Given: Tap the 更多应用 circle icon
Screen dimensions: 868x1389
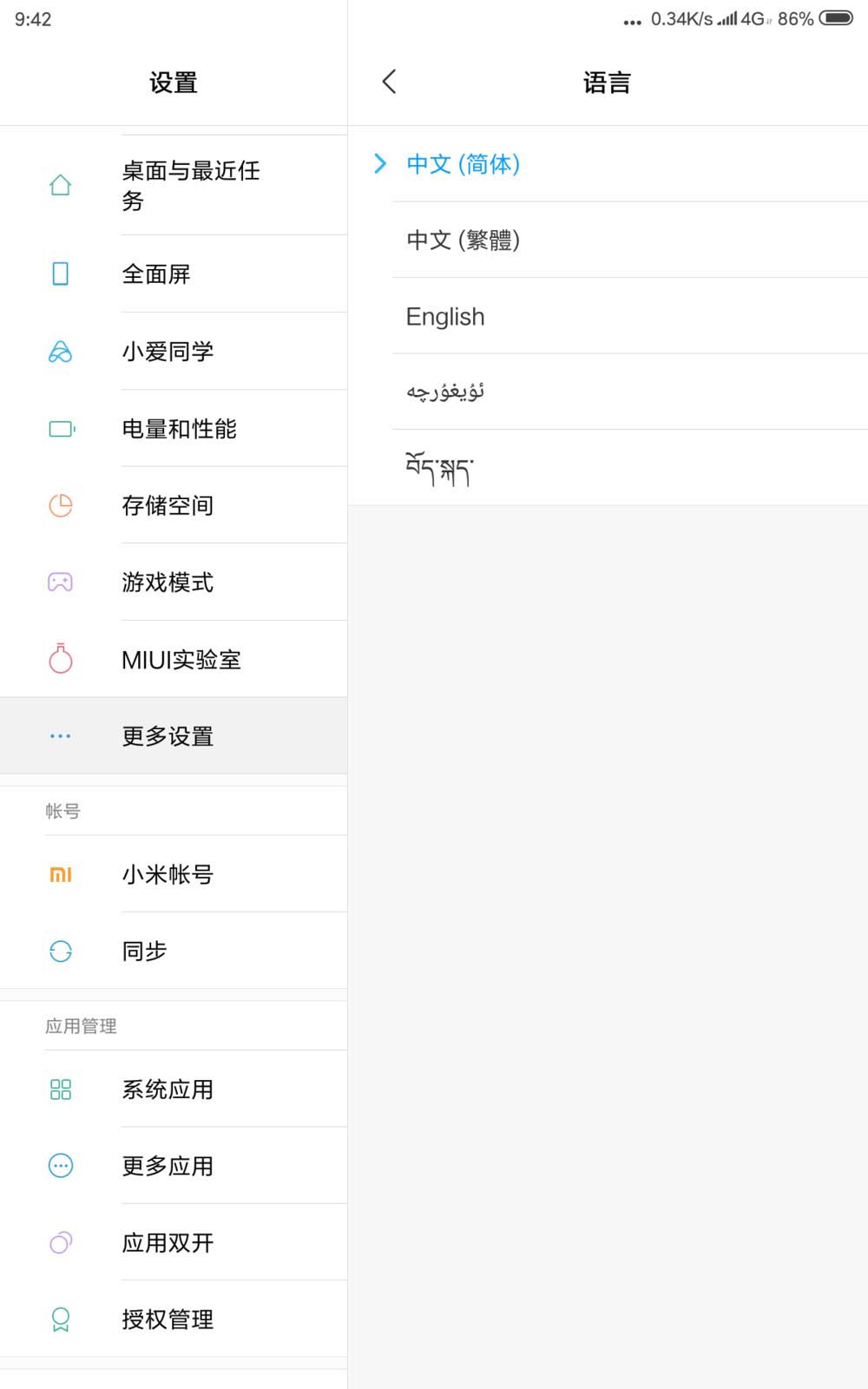Looking at the screenshot, I should [60, 1166].
